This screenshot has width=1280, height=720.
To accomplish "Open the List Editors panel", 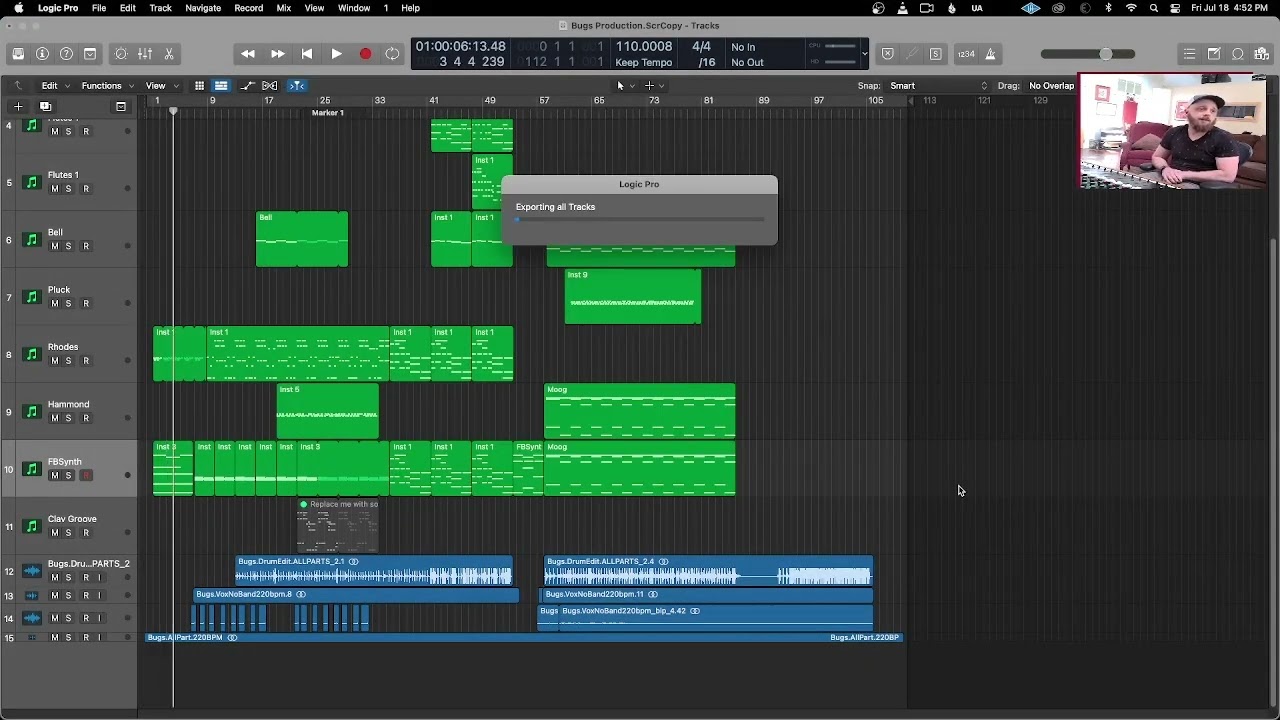I will tap(1189, 54).
